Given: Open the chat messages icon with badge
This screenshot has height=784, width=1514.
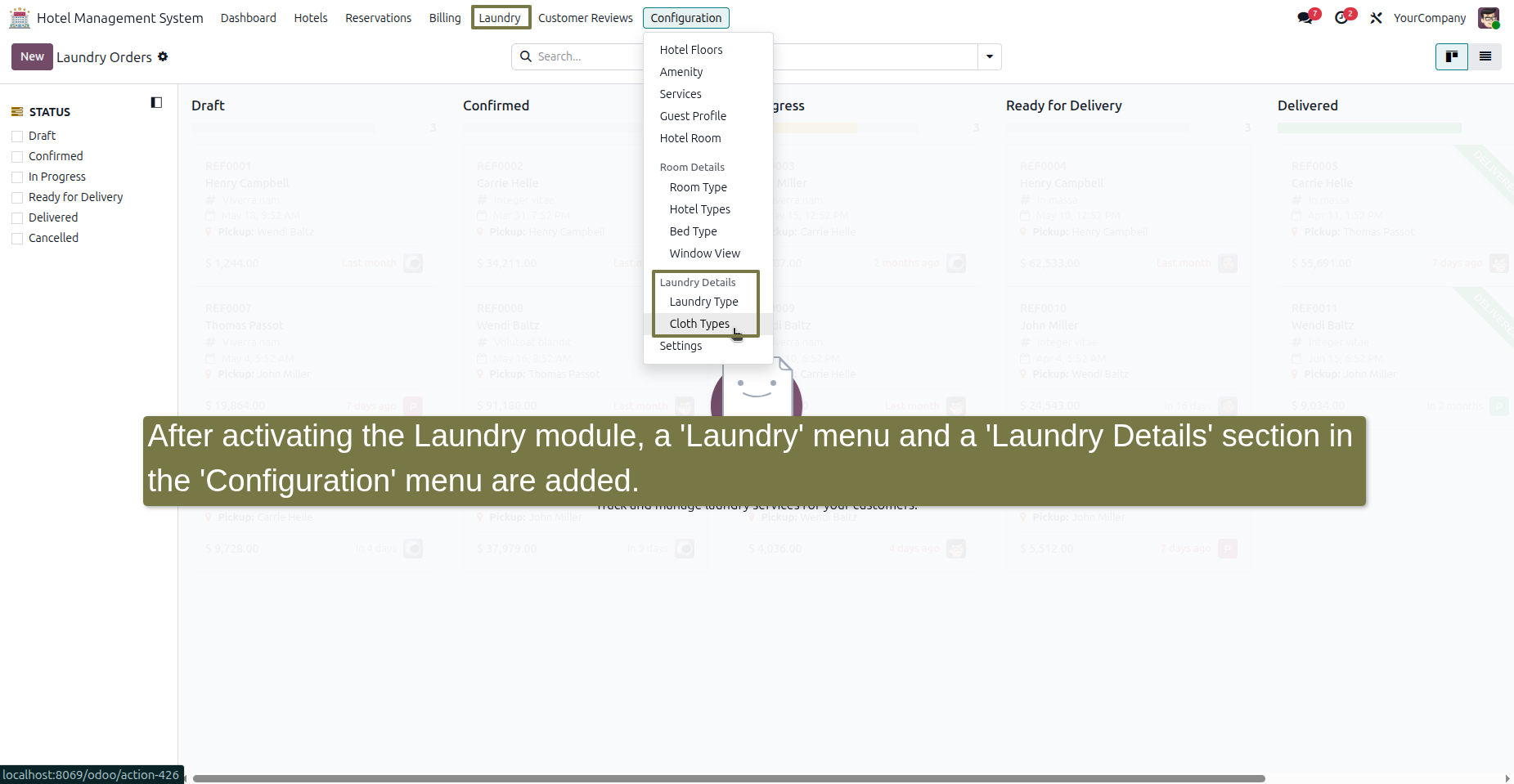Looking at the screenshot, I should pyautogui.click(x=1305, y=18).
